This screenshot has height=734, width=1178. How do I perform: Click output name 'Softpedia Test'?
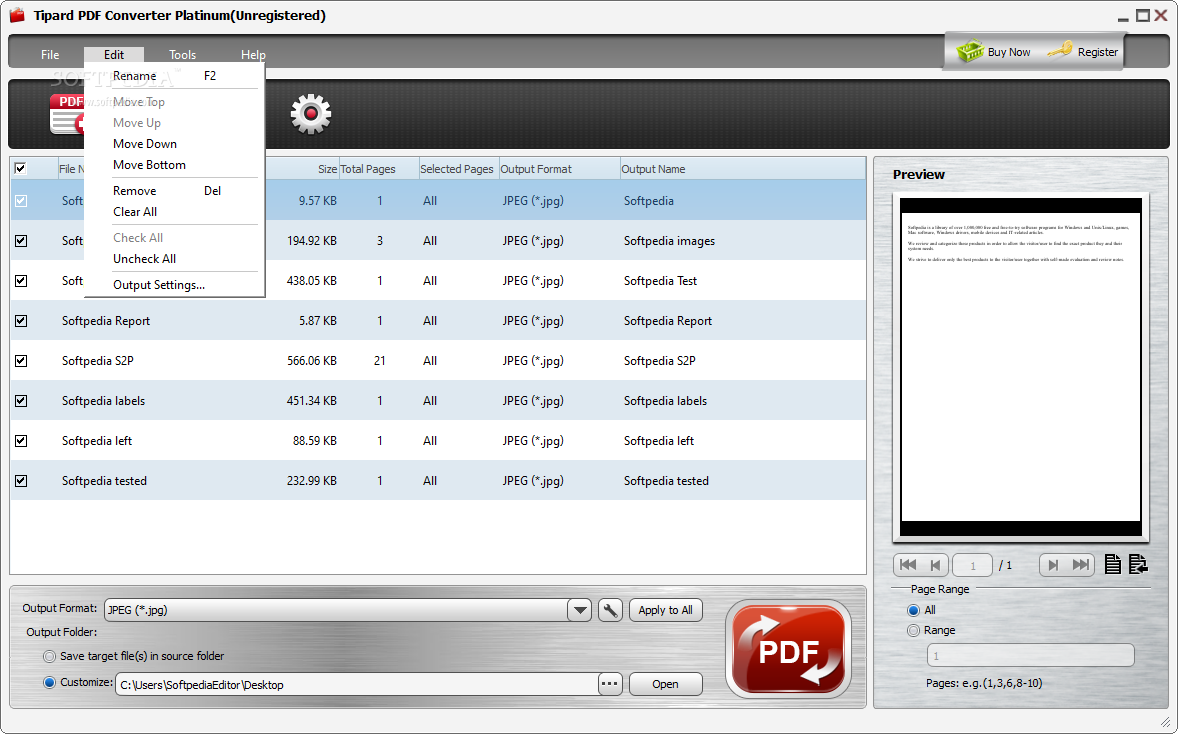660,281
